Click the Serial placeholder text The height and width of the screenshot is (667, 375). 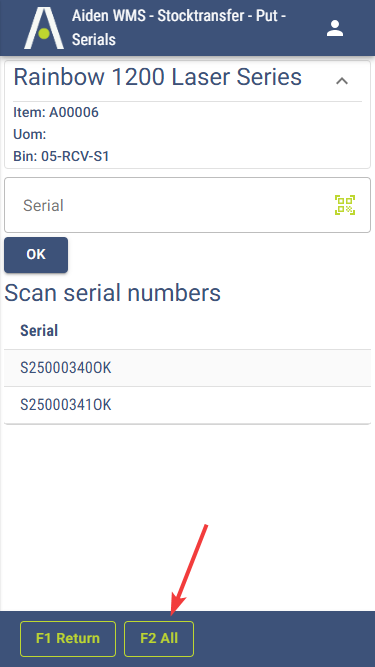[x=43, y=205]
